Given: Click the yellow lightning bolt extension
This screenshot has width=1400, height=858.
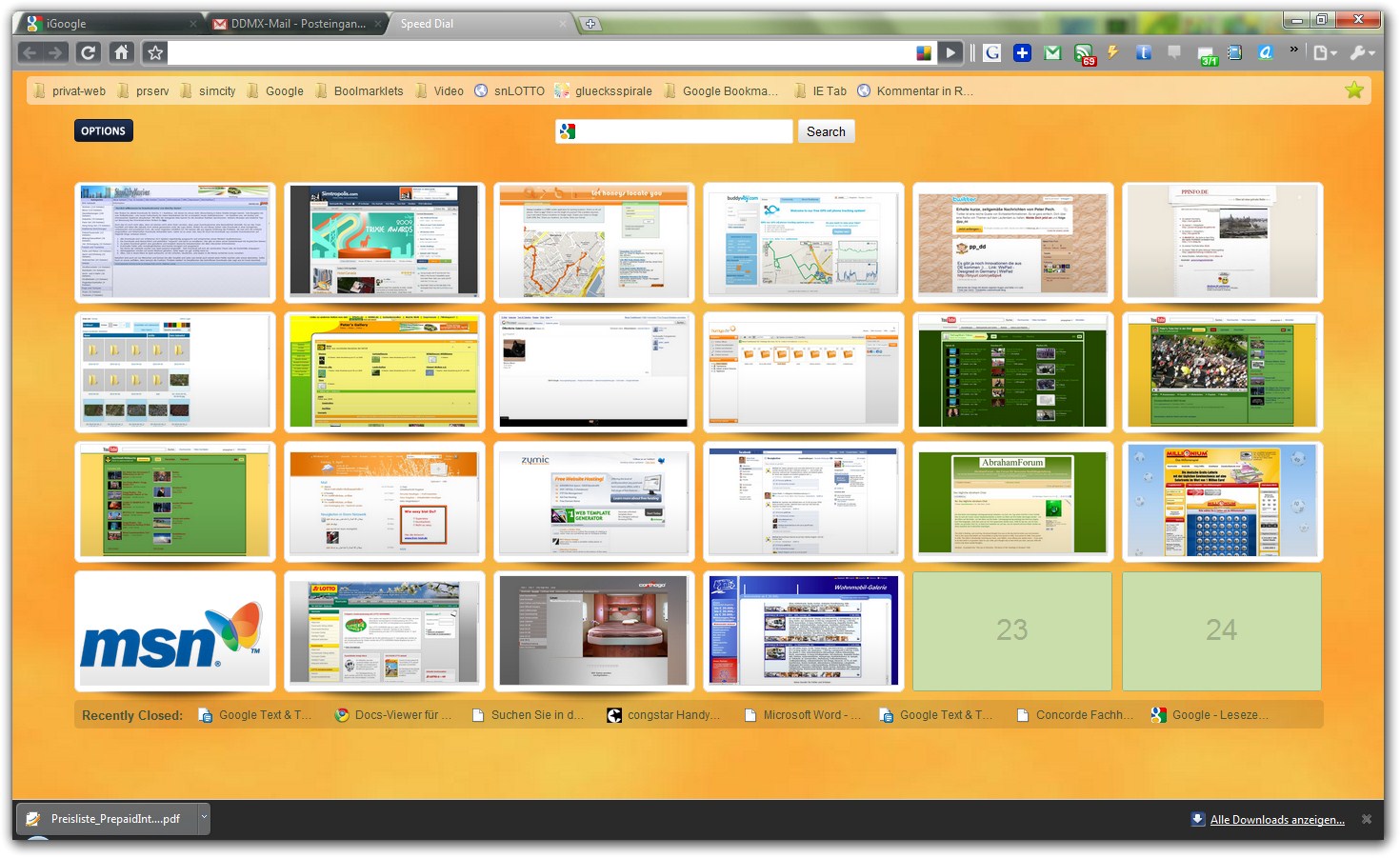Looking at the screenshot, I should tap(1112, 53).
